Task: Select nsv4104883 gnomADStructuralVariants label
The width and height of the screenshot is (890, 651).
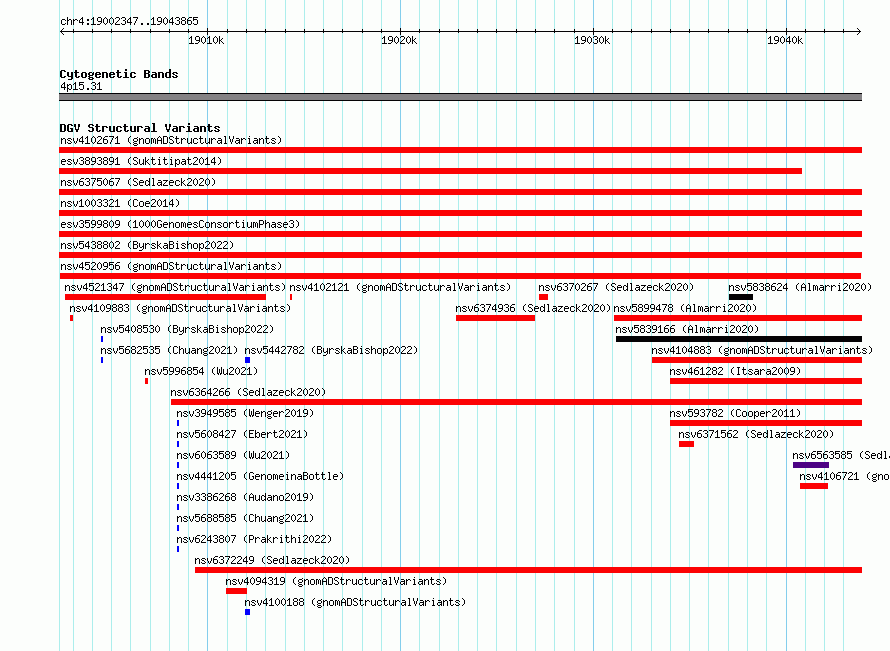Action: point(762,350)
